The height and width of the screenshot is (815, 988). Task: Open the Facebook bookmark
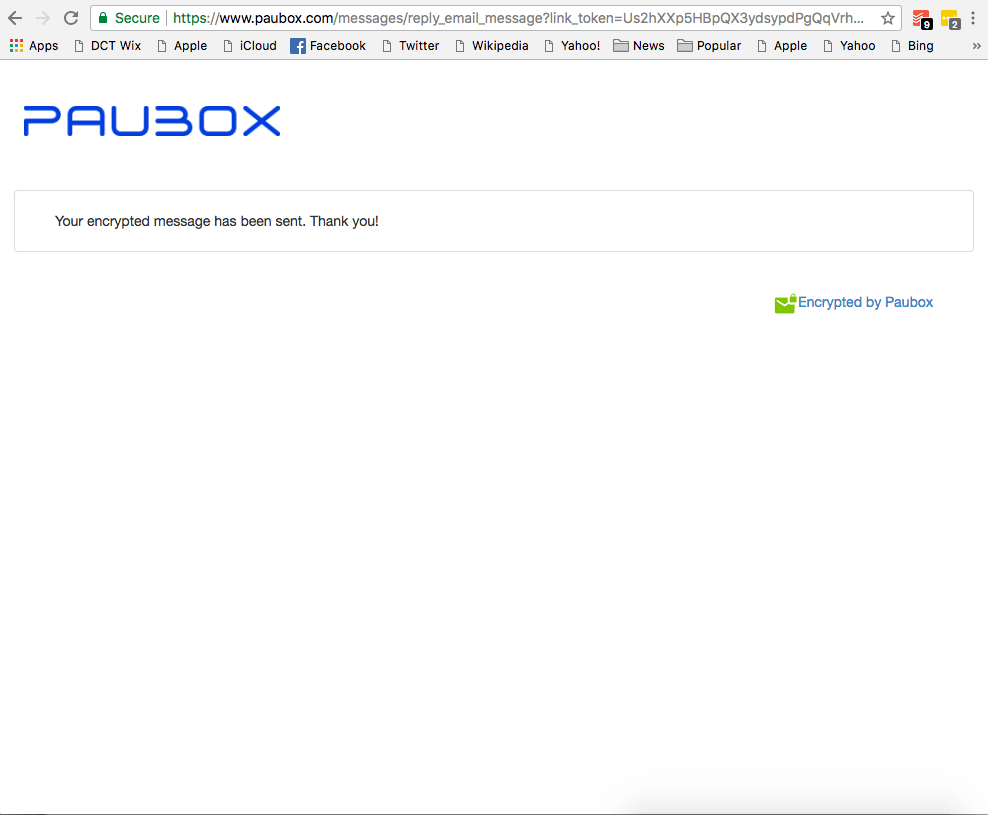click(328, 46)
